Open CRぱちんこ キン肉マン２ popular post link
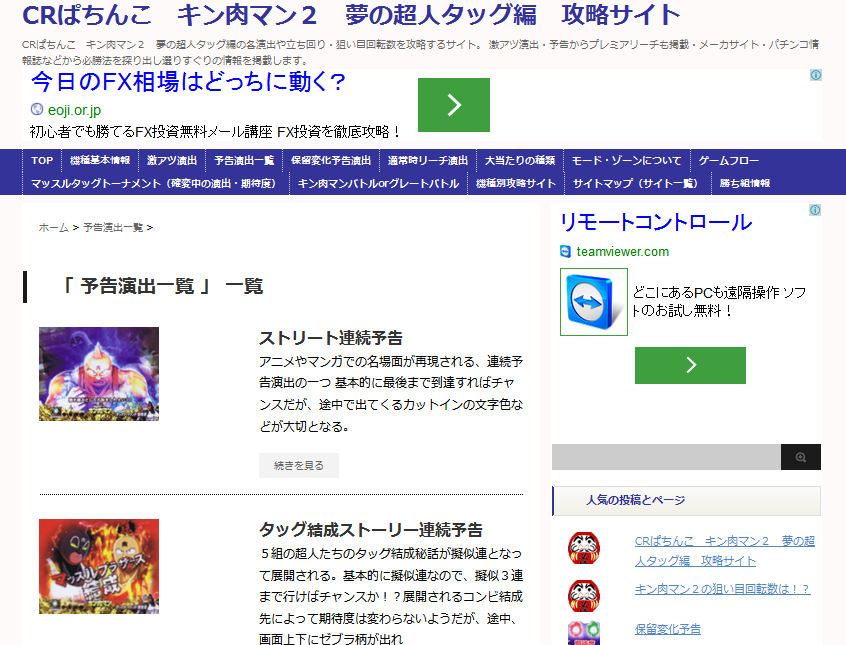Viewport: 846px width, 645px height. 725,551
